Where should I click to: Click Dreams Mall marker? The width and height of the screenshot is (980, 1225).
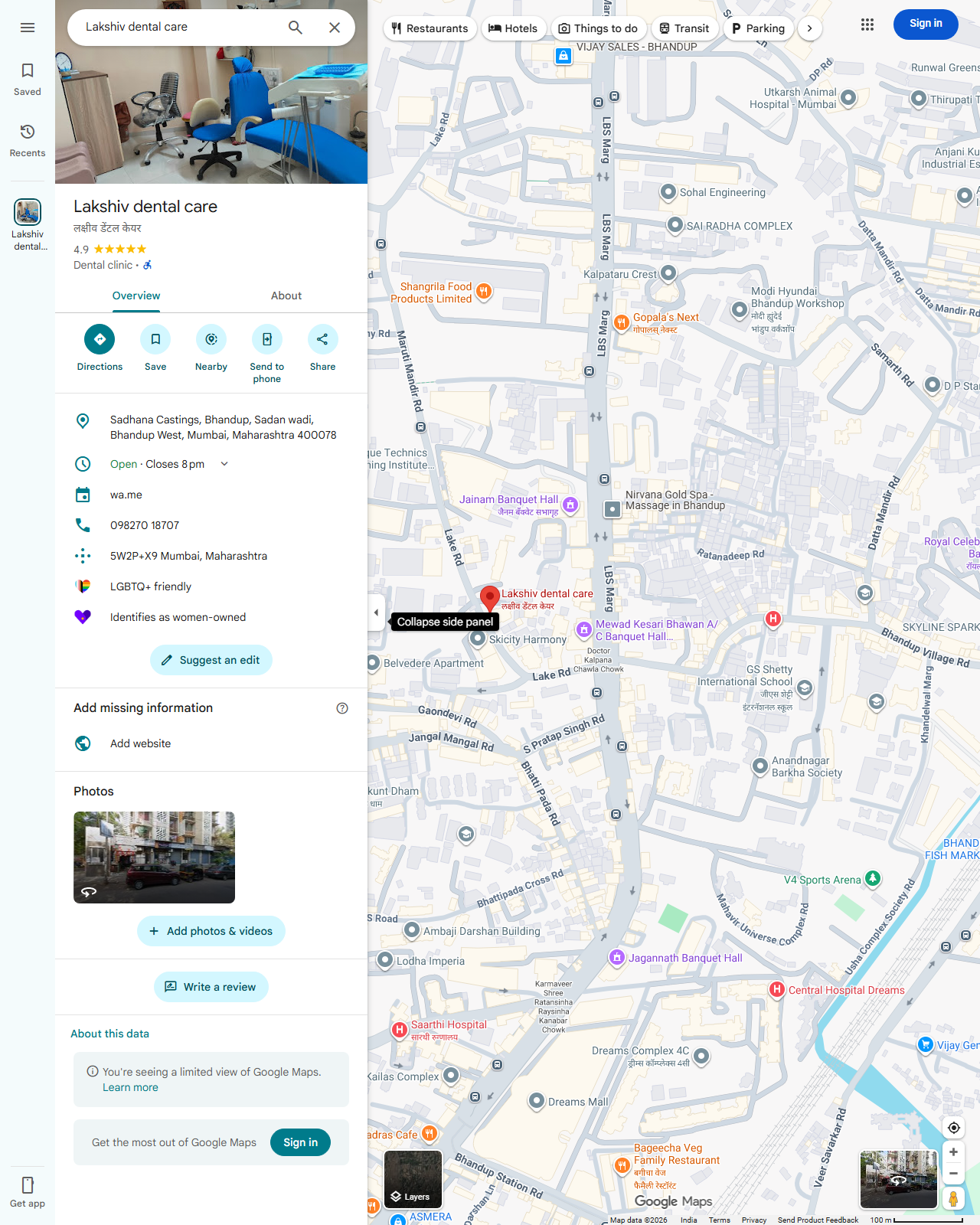click(537, 1101)
